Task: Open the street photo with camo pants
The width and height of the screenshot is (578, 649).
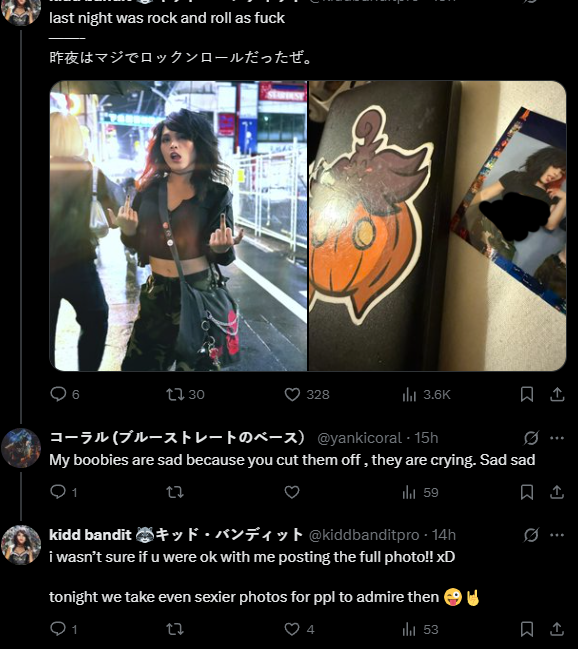Action: pos(178,226)
